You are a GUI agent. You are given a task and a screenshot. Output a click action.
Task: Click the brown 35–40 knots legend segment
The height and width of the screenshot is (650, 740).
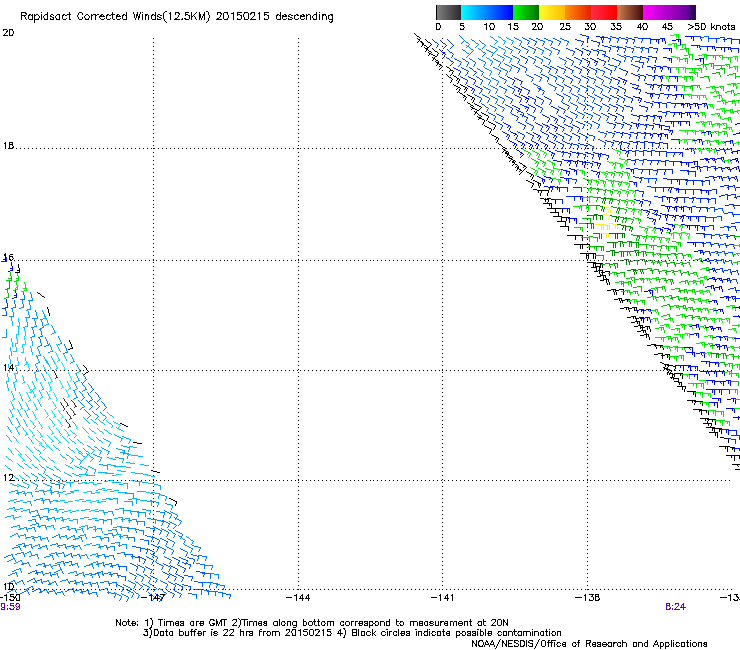(x=630, y=12)
